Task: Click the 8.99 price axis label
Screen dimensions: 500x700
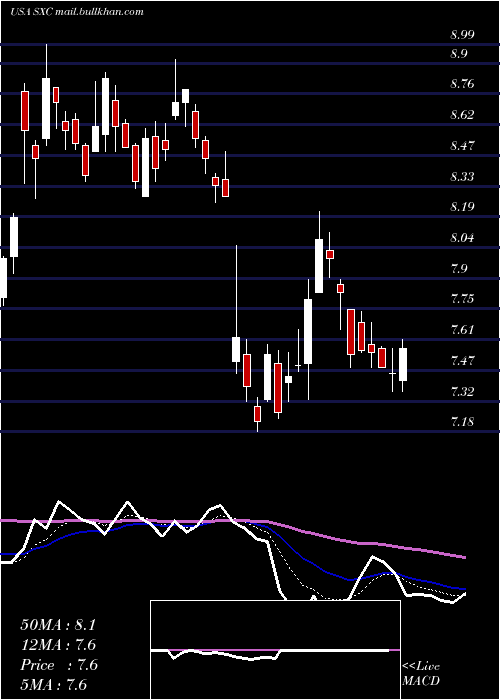Action: click(462, 35)
